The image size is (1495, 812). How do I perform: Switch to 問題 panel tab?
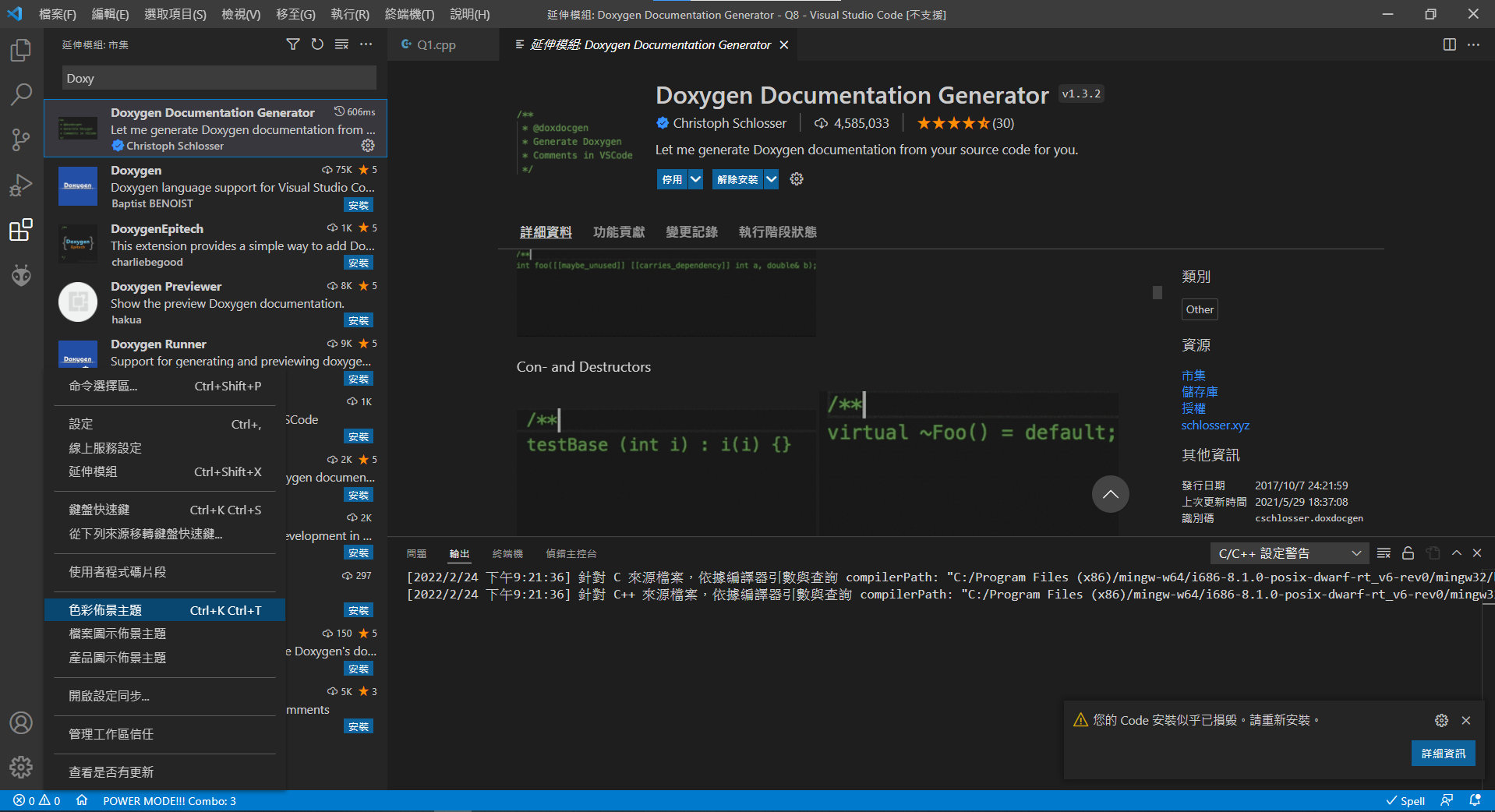(416, 553)
